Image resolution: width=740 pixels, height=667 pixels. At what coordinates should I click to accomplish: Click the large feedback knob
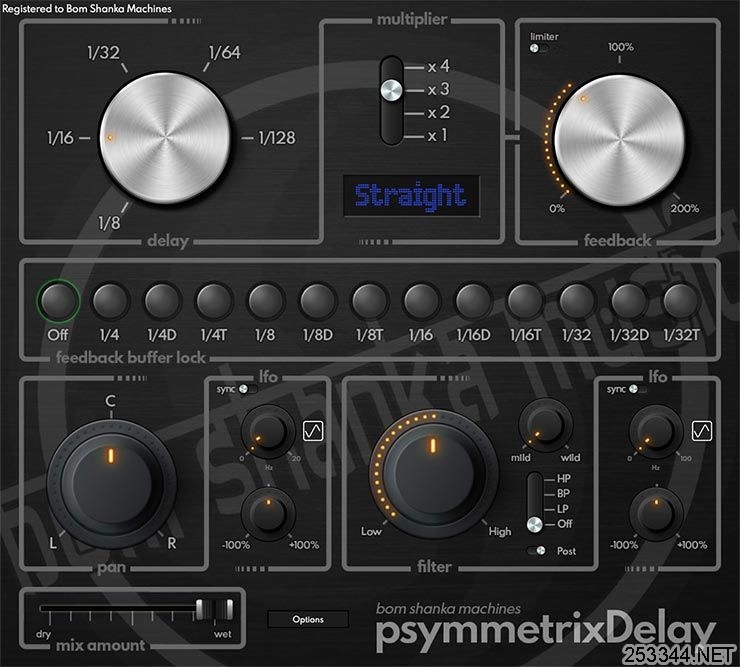pos(619,140)
